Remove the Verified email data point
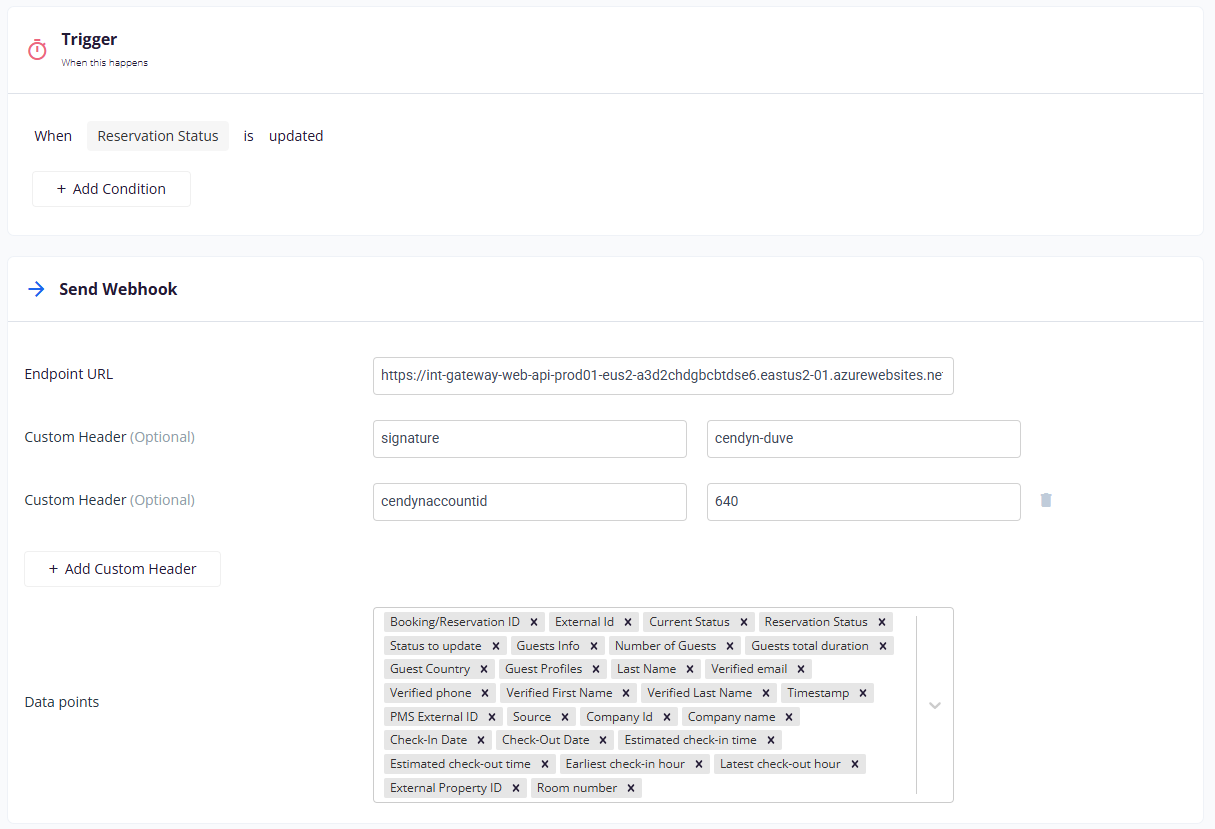 801,669
